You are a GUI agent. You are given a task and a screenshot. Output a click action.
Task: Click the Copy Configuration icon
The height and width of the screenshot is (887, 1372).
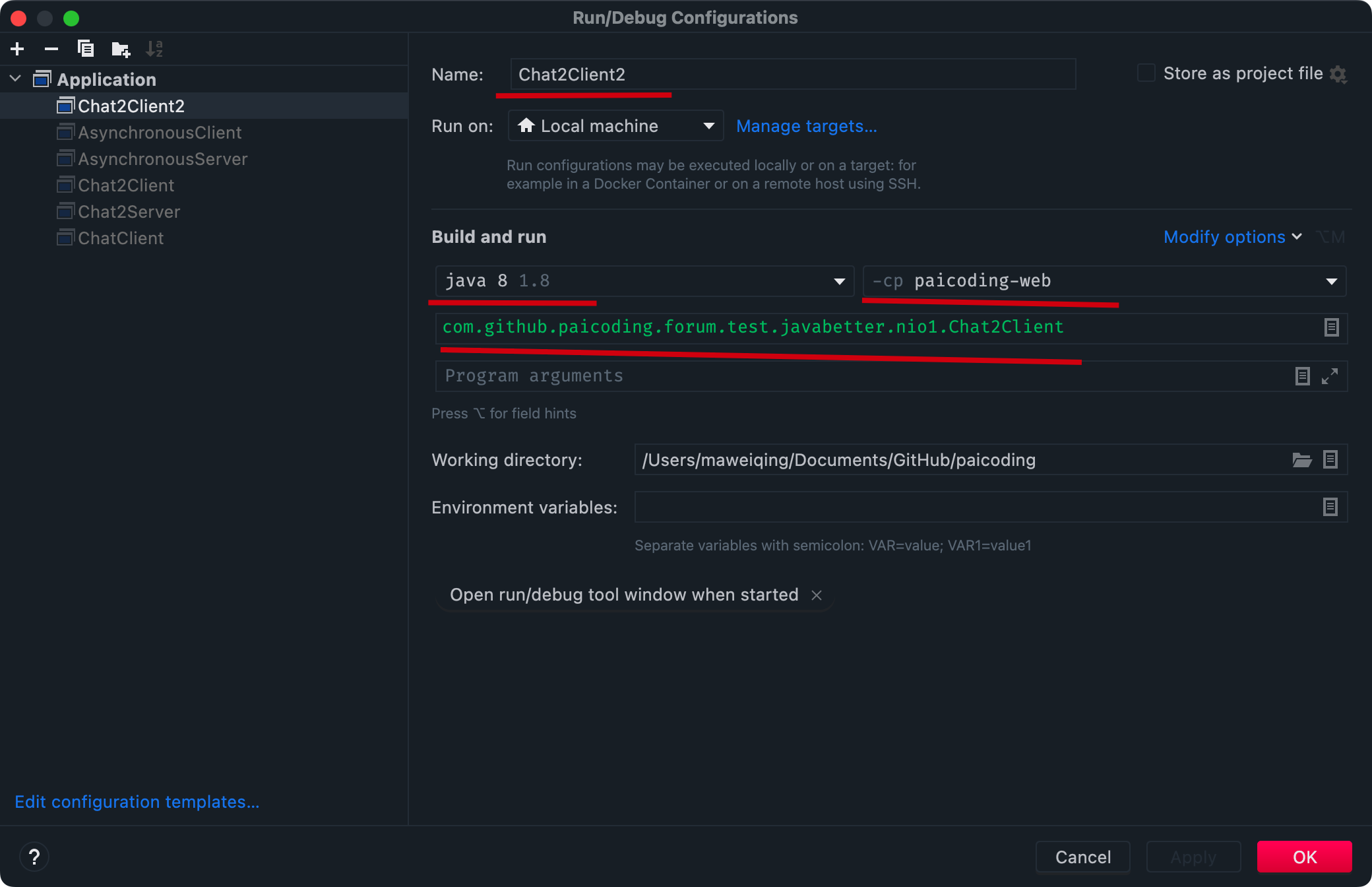86,49
